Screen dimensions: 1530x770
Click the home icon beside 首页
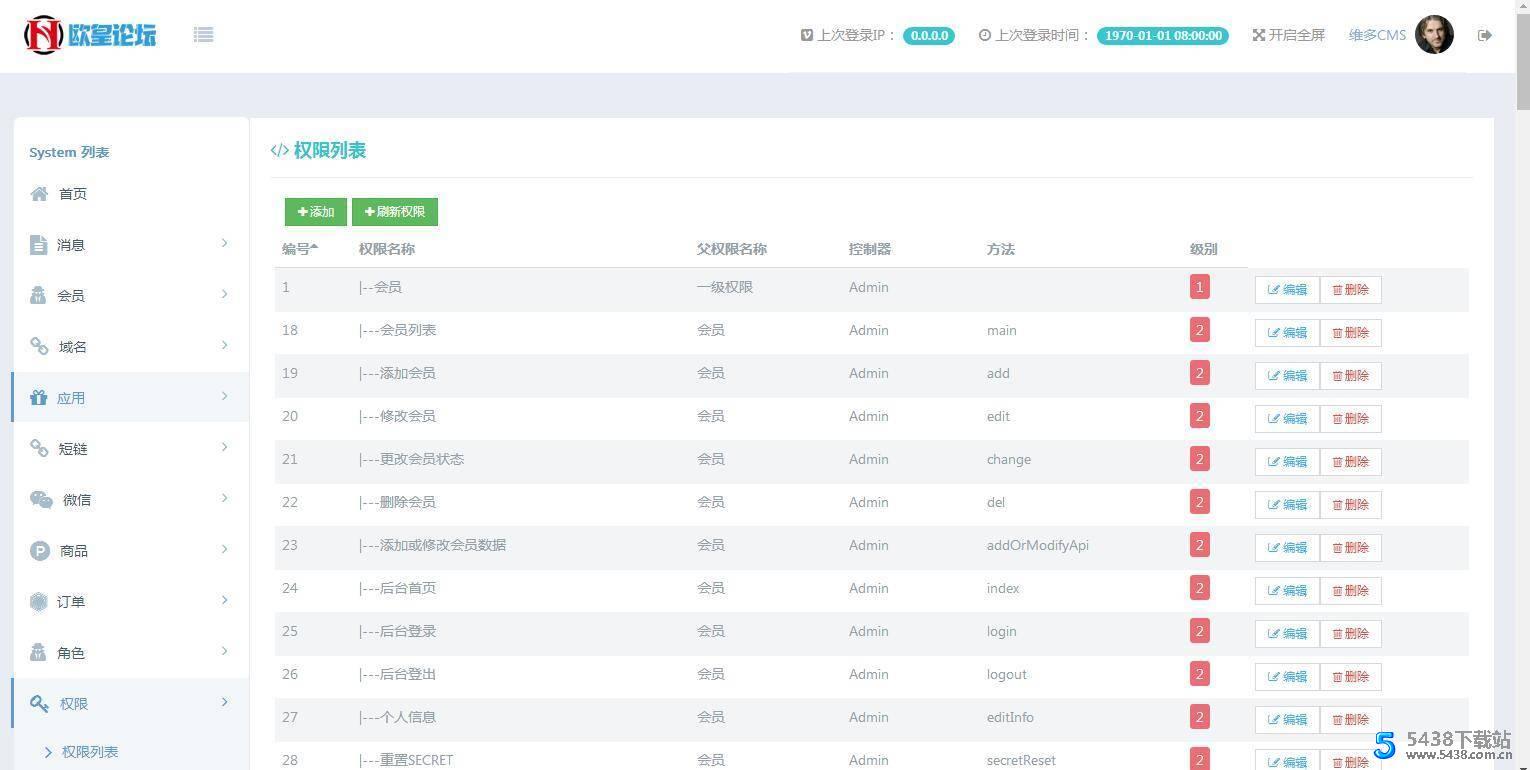[39, 194]
